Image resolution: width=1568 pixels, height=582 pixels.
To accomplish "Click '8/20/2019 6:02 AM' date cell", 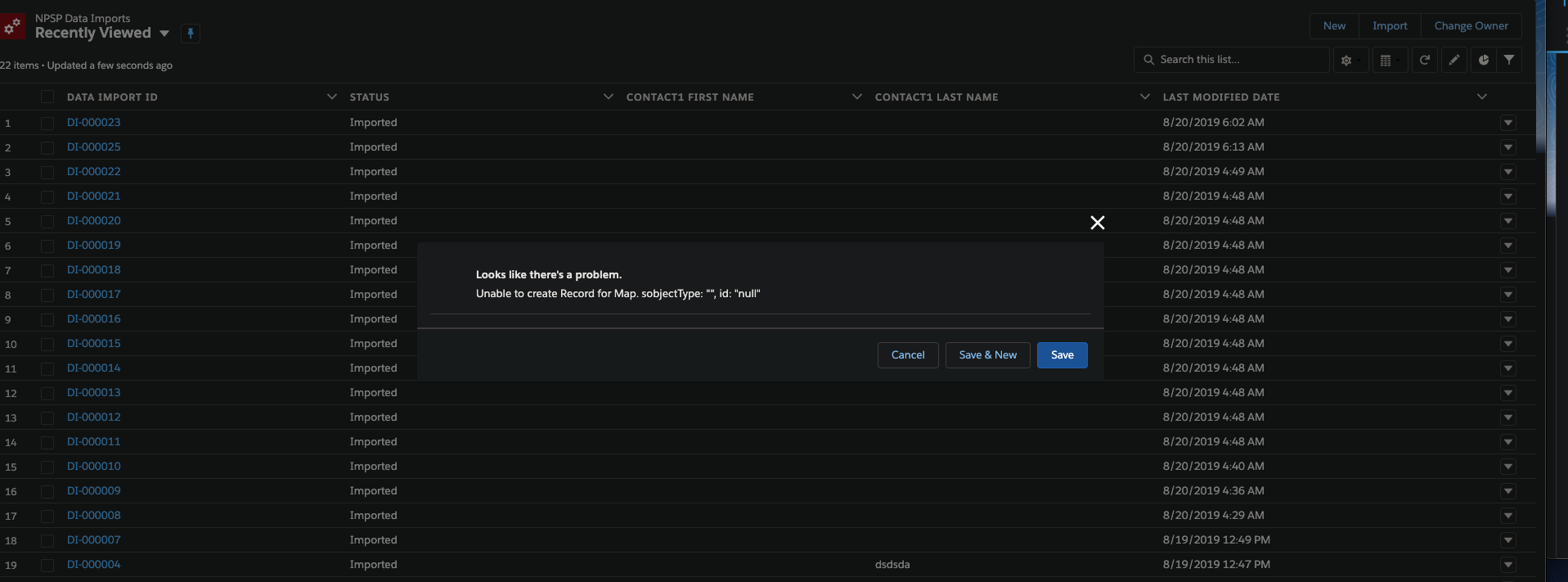I will 1214,122.
